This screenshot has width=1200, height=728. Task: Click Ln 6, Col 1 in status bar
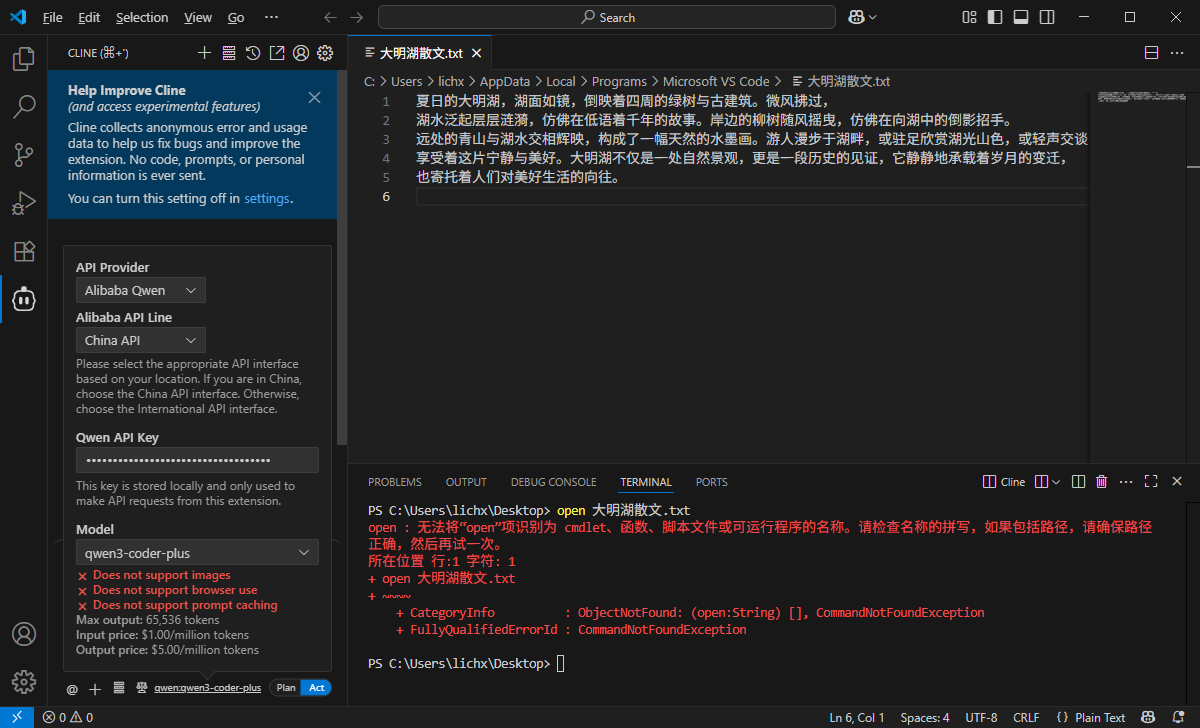point(857,717)
